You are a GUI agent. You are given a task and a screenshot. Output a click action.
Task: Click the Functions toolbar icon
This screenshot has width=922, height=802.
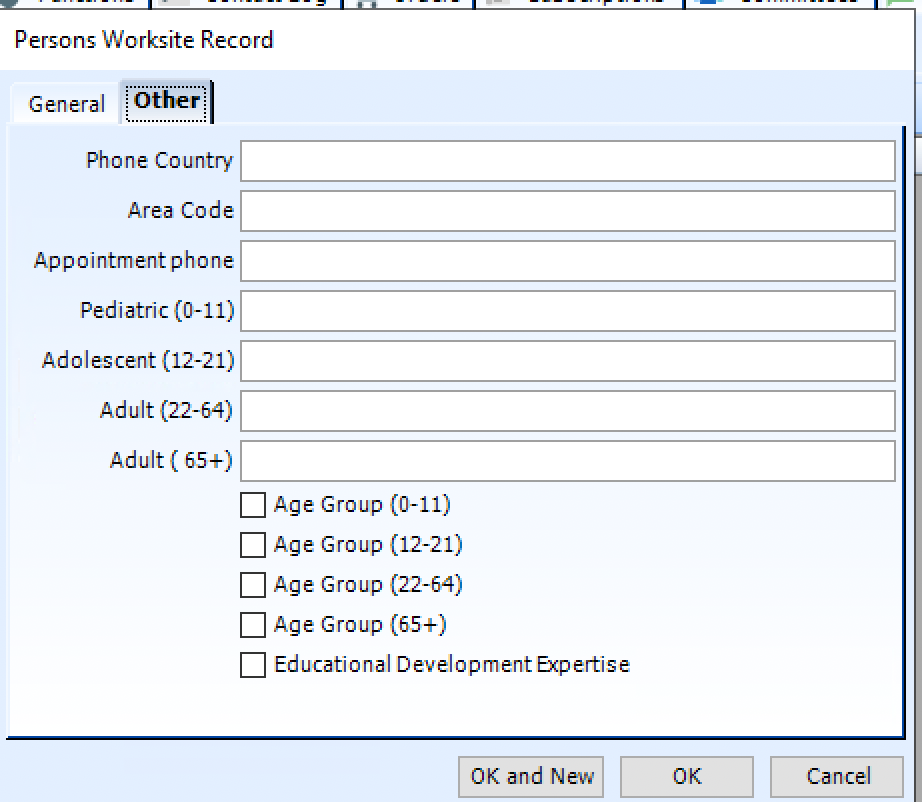coord(85,3)
